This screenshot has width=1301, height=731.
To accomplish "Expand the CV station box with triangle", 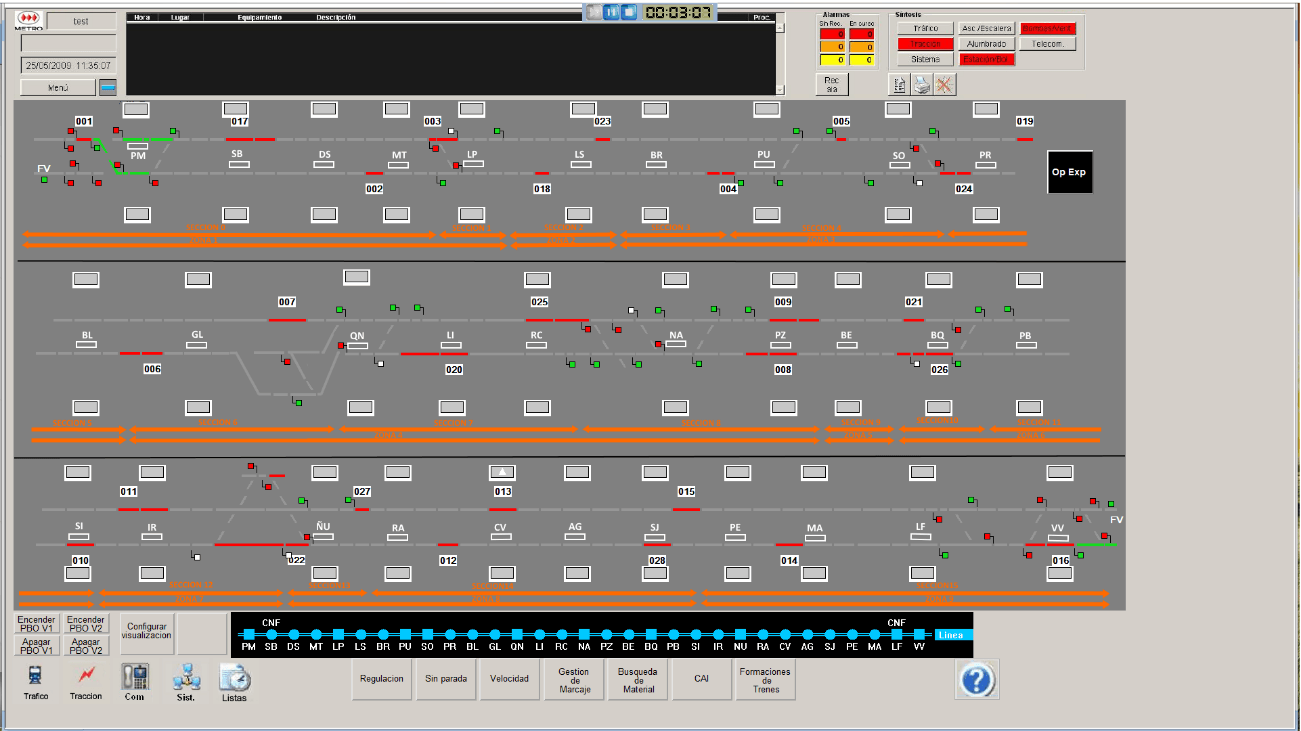I will coord(503,472).
